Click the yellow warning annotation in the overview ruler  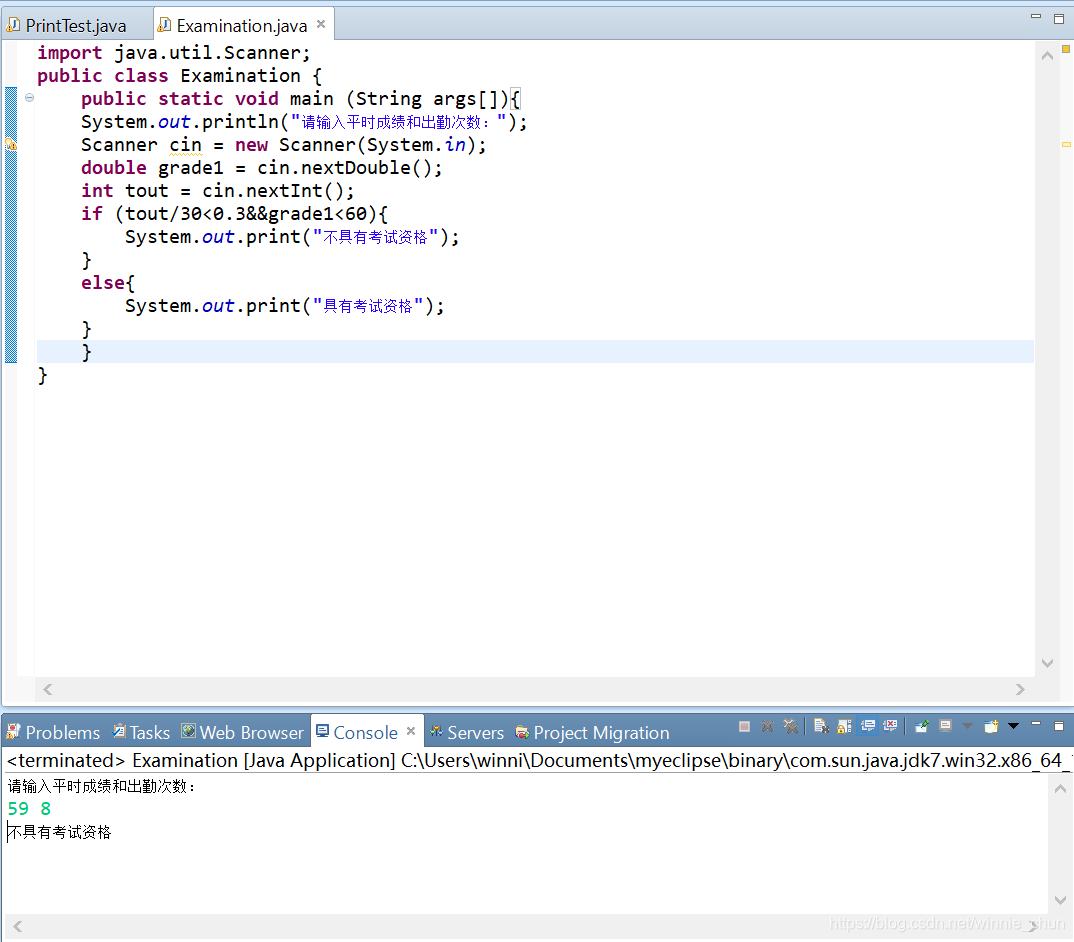tap(1066, 145)
